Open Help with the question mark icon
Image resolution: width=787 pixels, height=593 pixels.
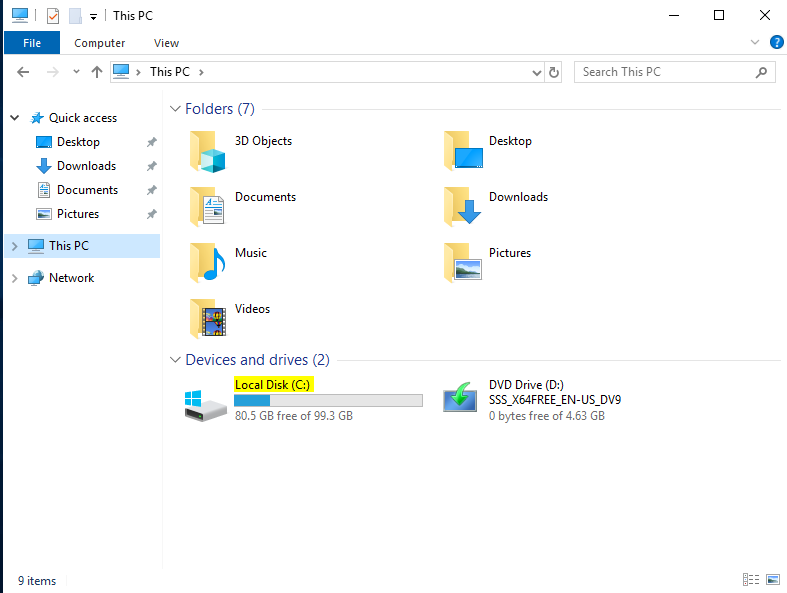pos(776,42)
